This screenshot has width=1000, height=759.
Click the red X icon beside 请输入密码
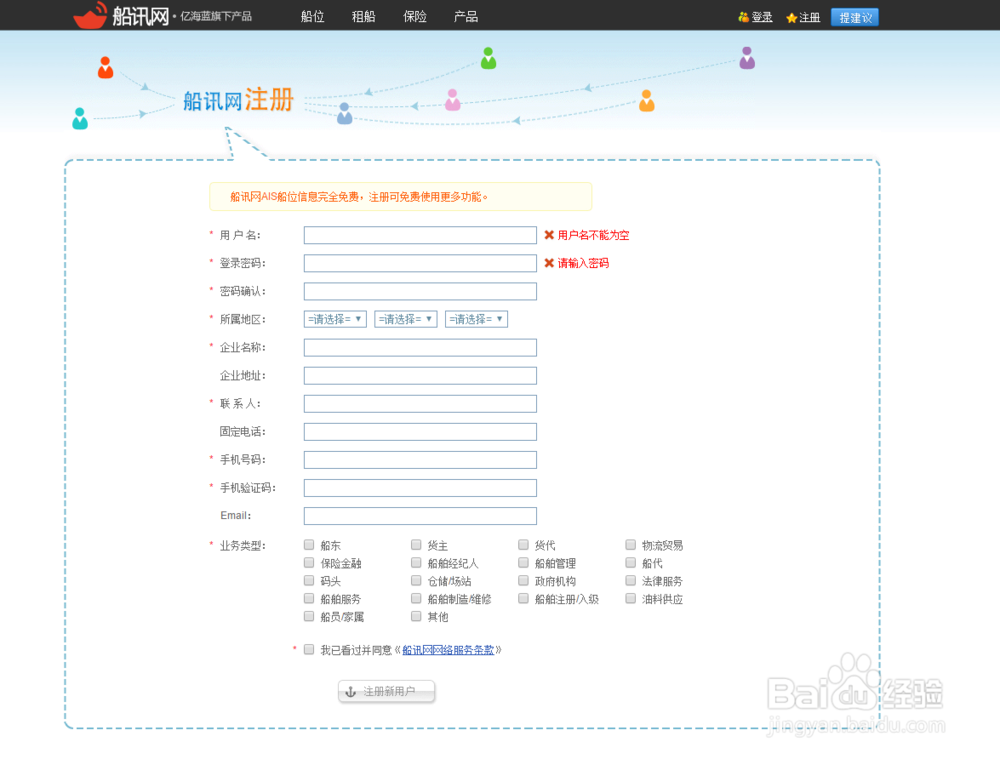[548, 263]
